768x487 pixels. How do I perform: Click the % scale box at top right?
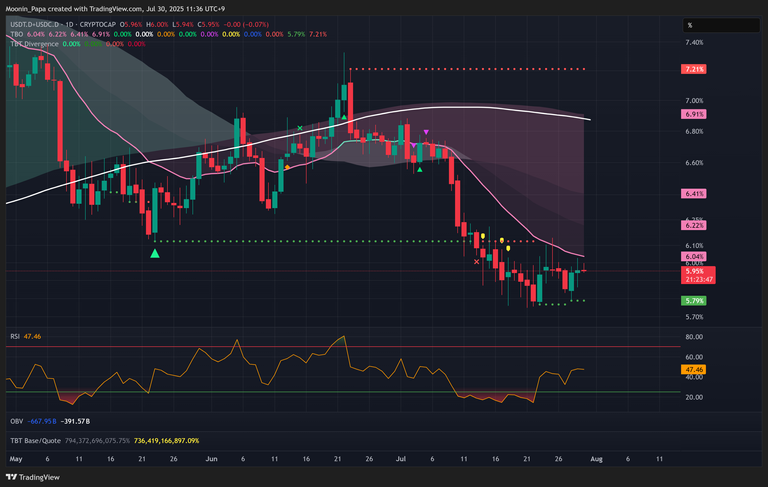(x=721, y=25)
